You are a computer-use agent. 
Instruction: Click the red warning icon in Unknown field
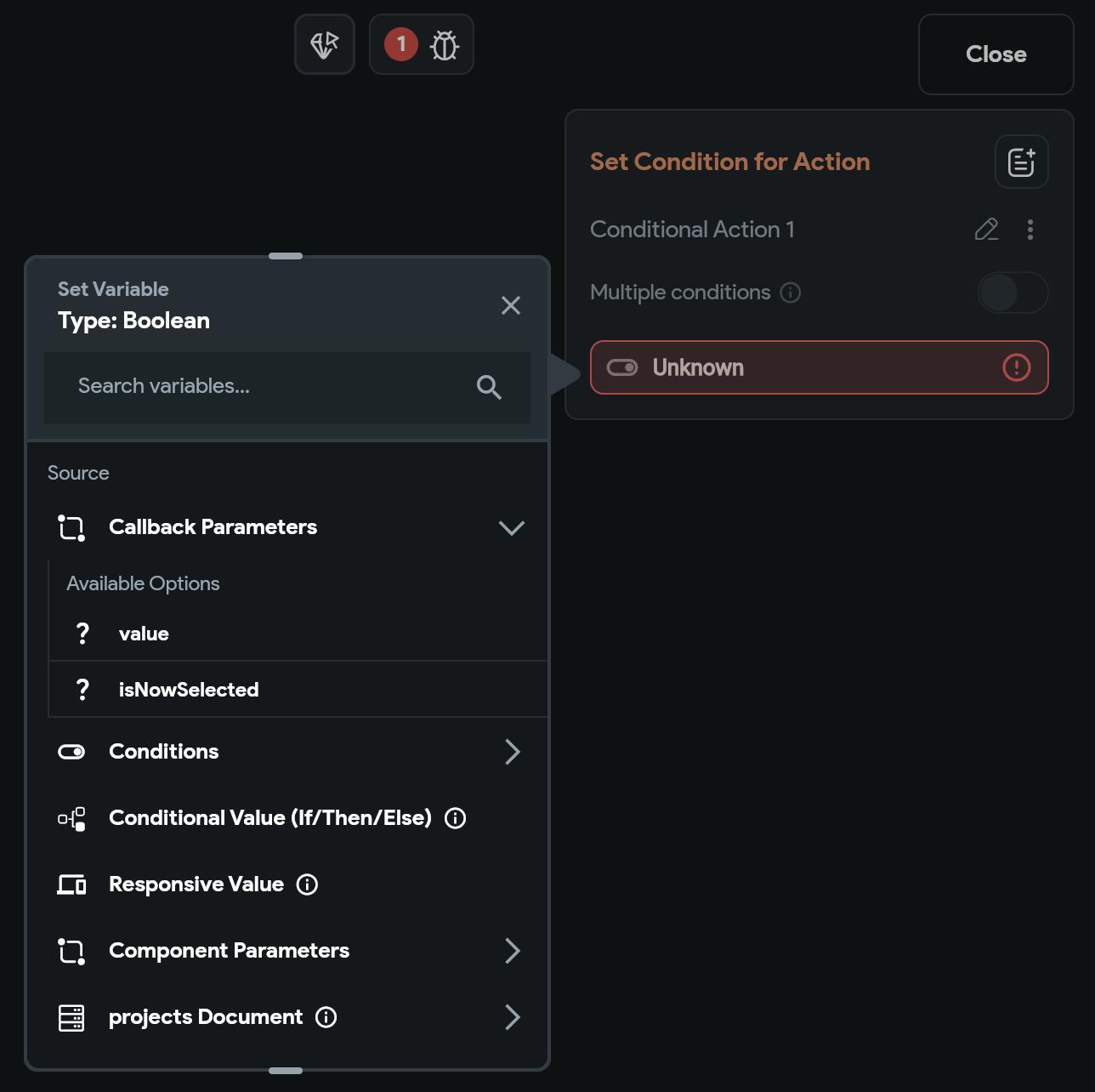coord(1017,367)
